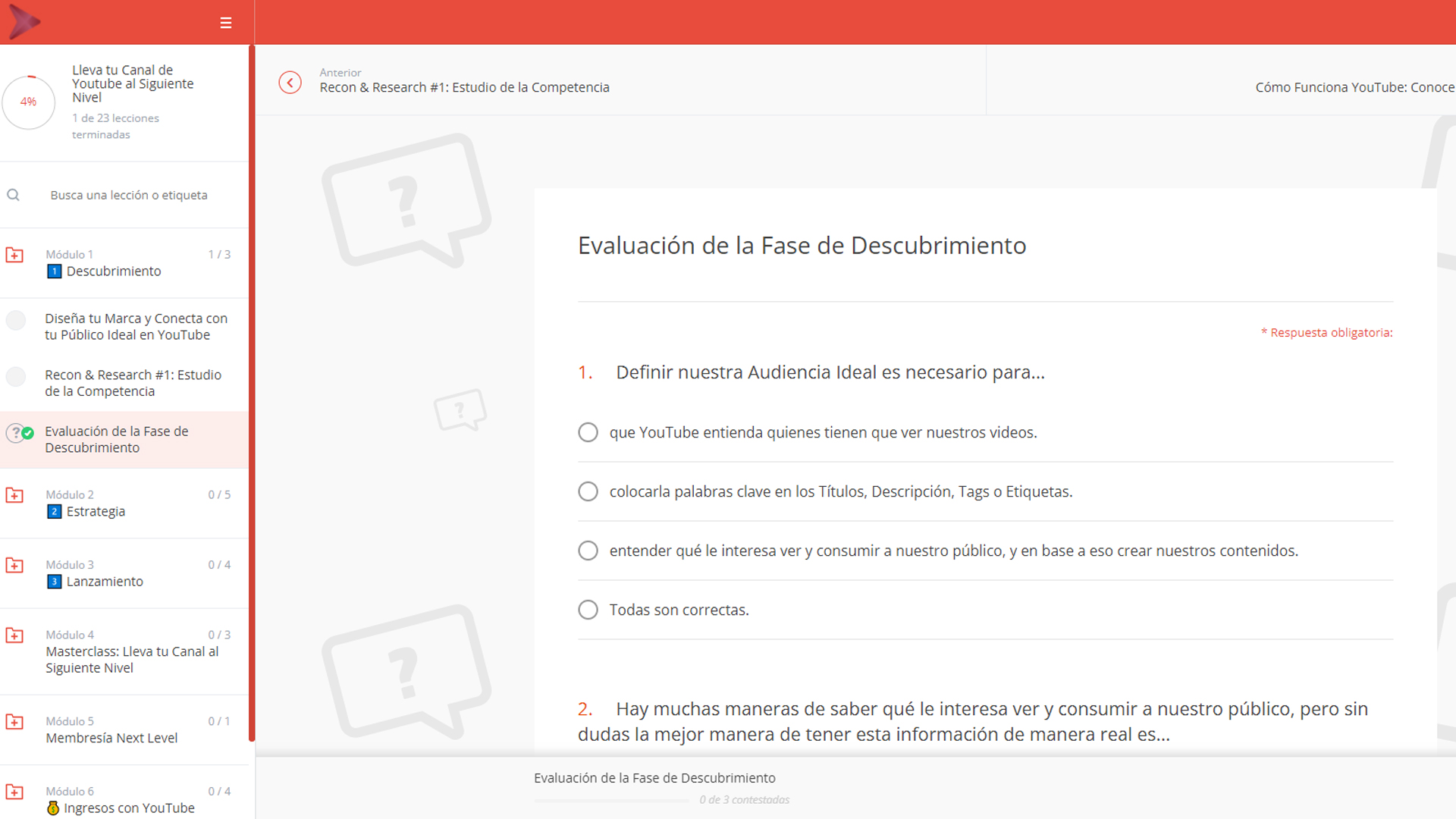
Task: Click the quiz progress bar at bottom
Action: (611, 800)
